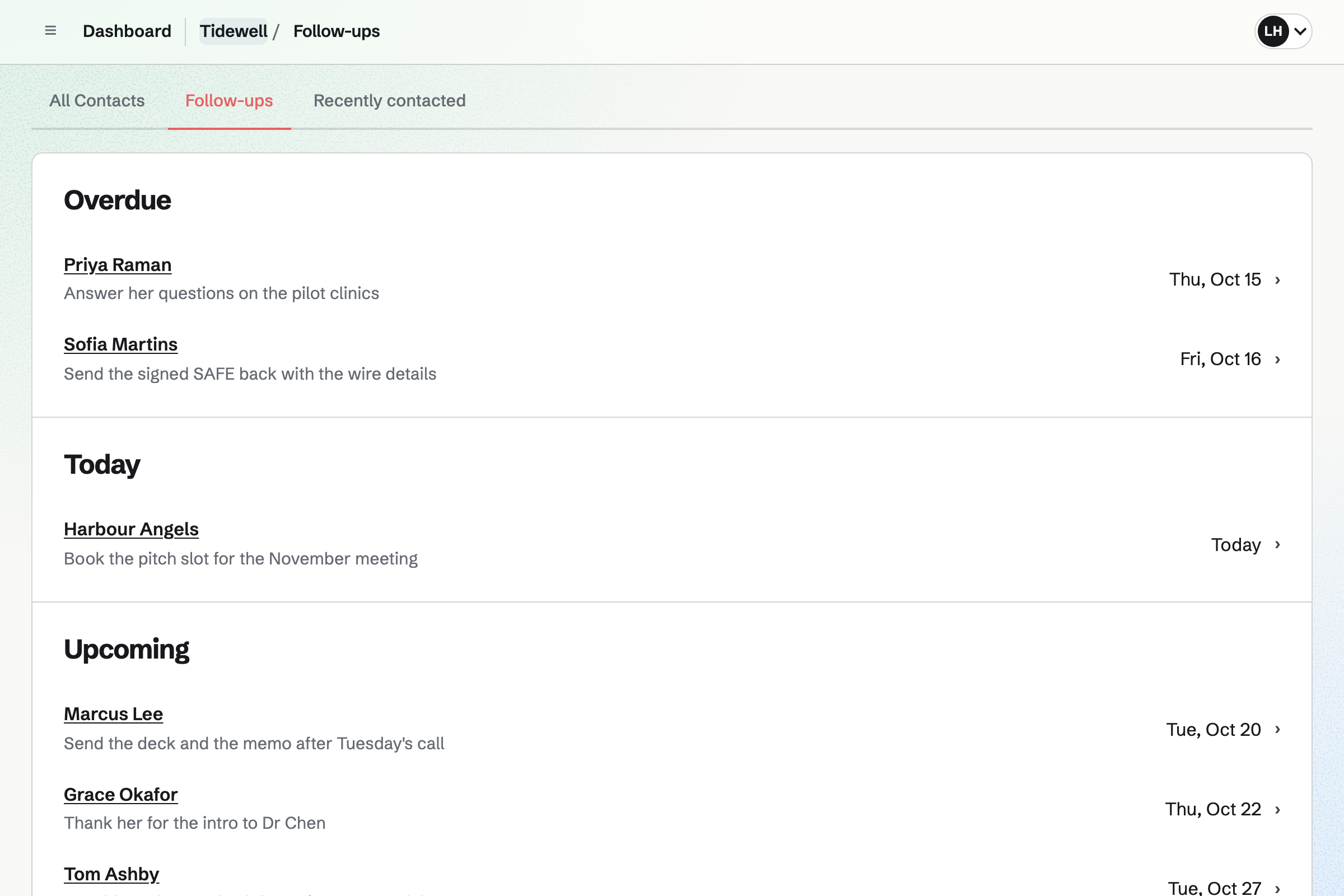
Task: Open Marcus Lee's contact
Action: (114, 715)
